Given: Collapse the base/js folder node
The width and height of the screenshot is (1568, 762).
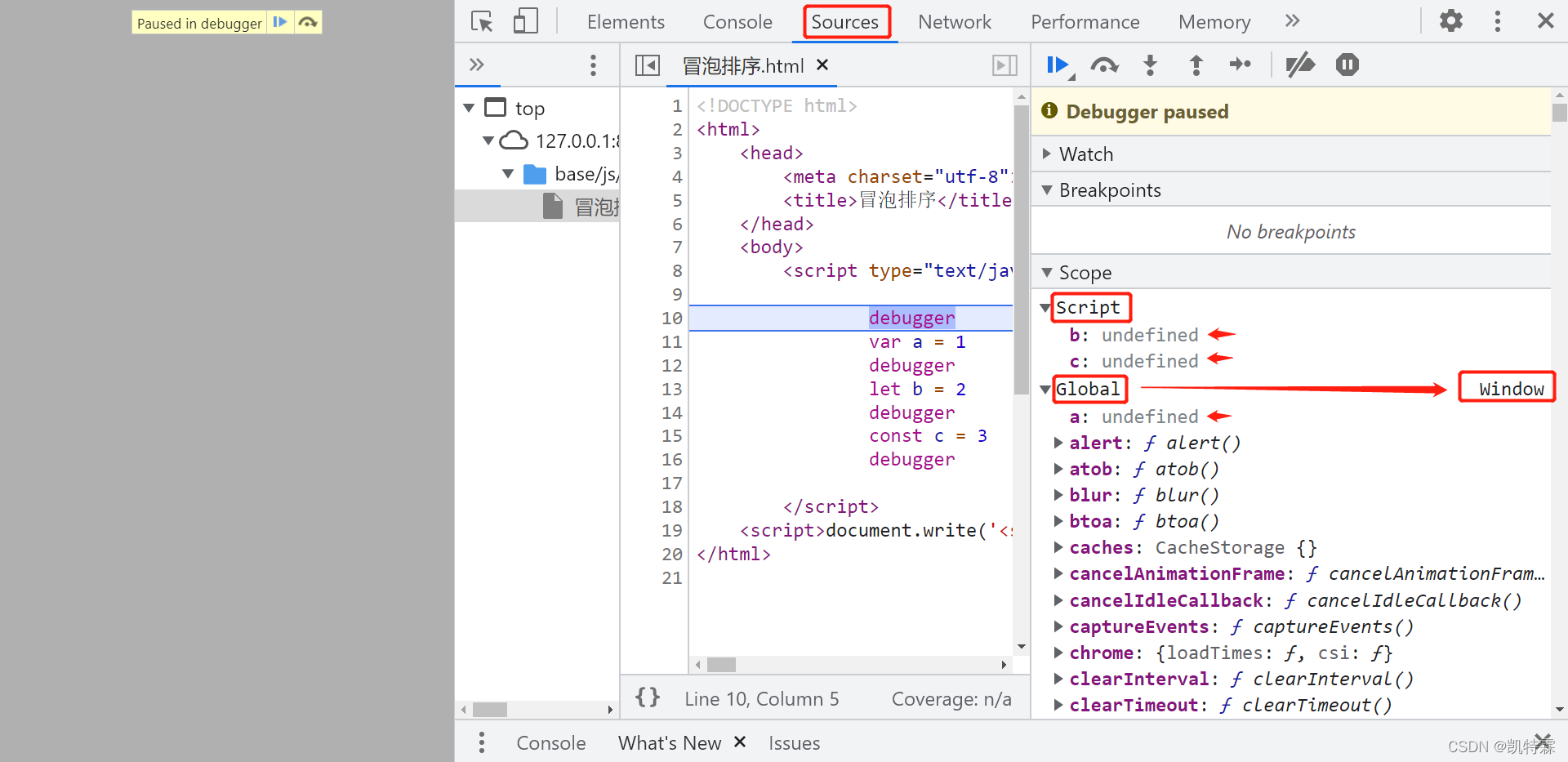Looking at the screenshot, I should pyautogui.click(x=508, y=174).
